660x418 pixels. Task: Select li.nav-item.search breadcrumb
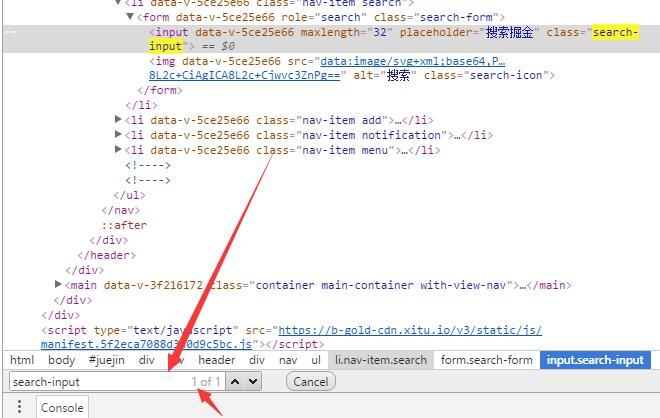[381, 360]
